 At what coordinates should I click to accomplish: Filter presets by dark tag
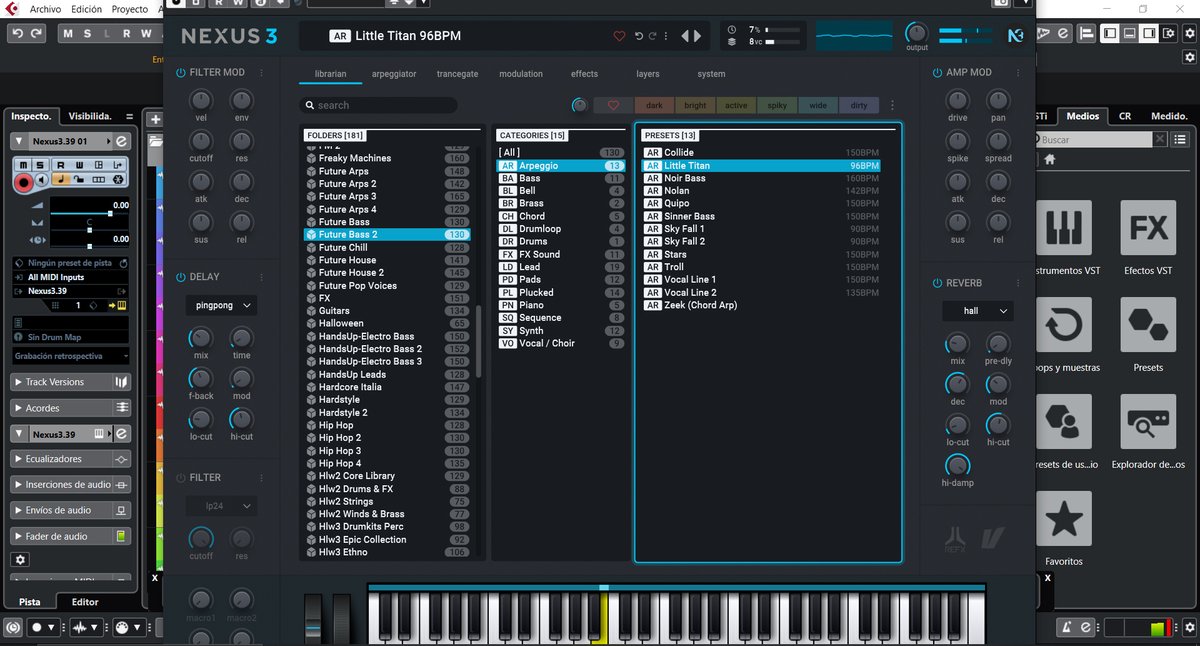point(654,105)
